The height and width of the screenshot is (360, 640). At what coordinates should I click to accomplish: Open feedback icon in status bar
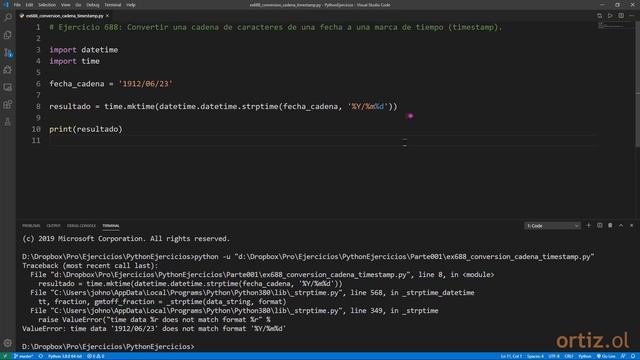coord(623,356)
